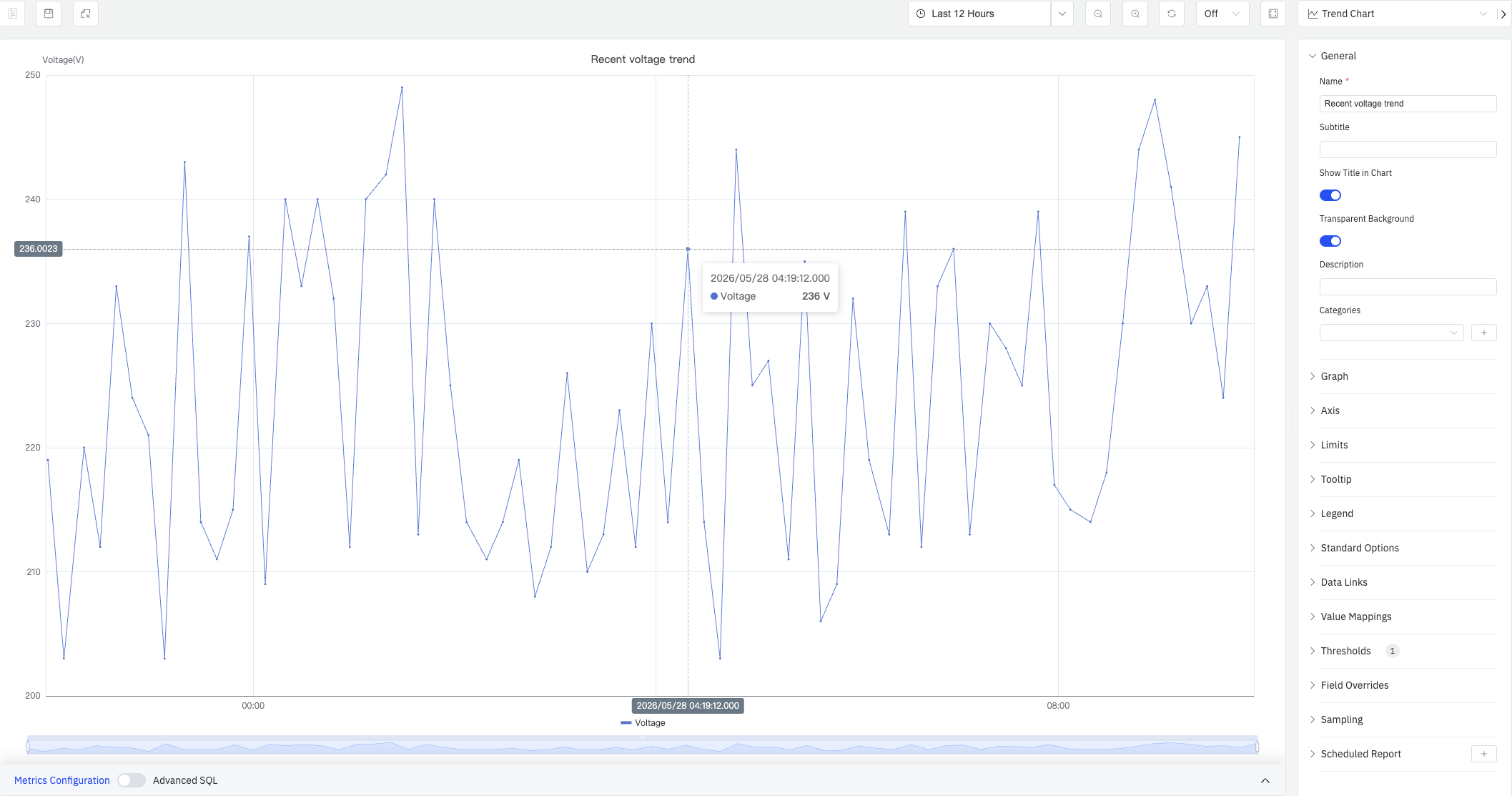Click the discard changes icon beside save
This screenshot has width=1512, height=796.
86,14
